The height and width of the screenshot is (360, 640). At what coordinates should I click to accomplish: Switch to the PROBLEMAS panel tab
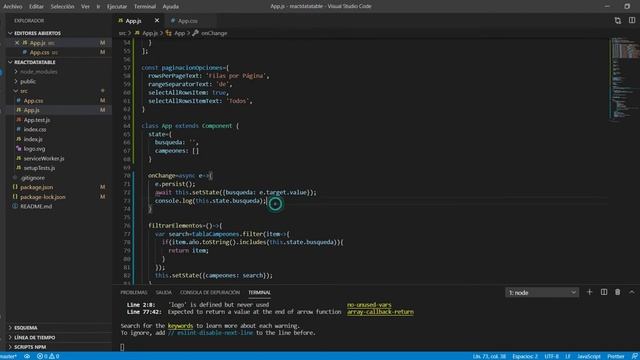tap(133, 293)
